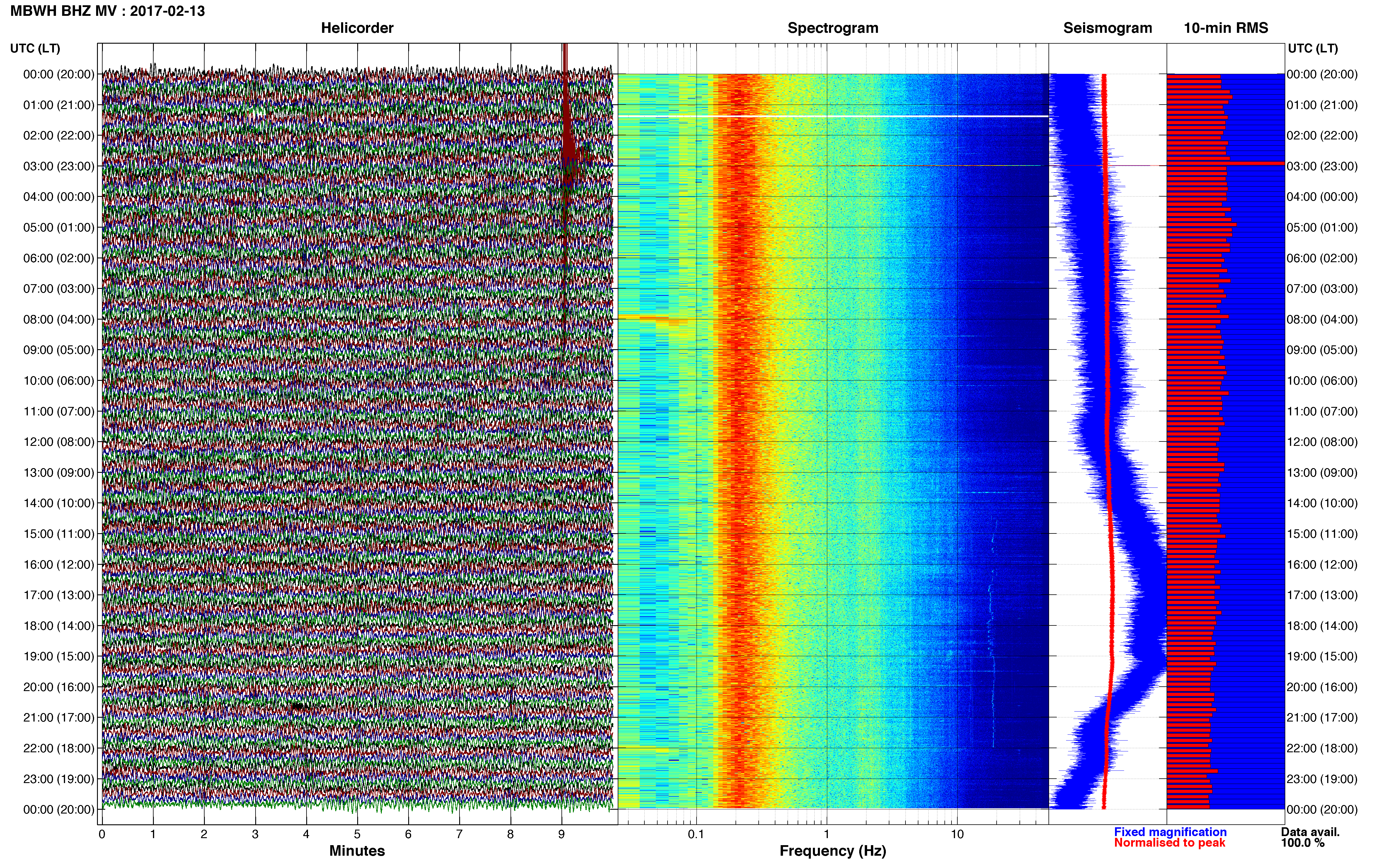The width and height of the screenshot is (1389, 868).
Task: Select the '10-min RMS' panel heading
Action: pyautogui.click(x=1226, y=28)
